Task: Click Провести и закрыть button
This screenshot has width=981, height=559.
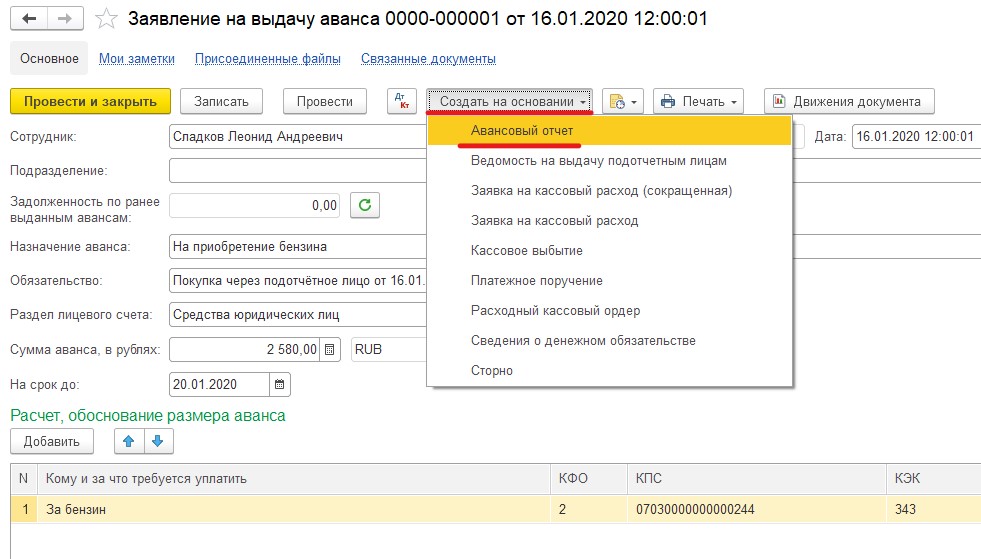Action: pos(90,101)
